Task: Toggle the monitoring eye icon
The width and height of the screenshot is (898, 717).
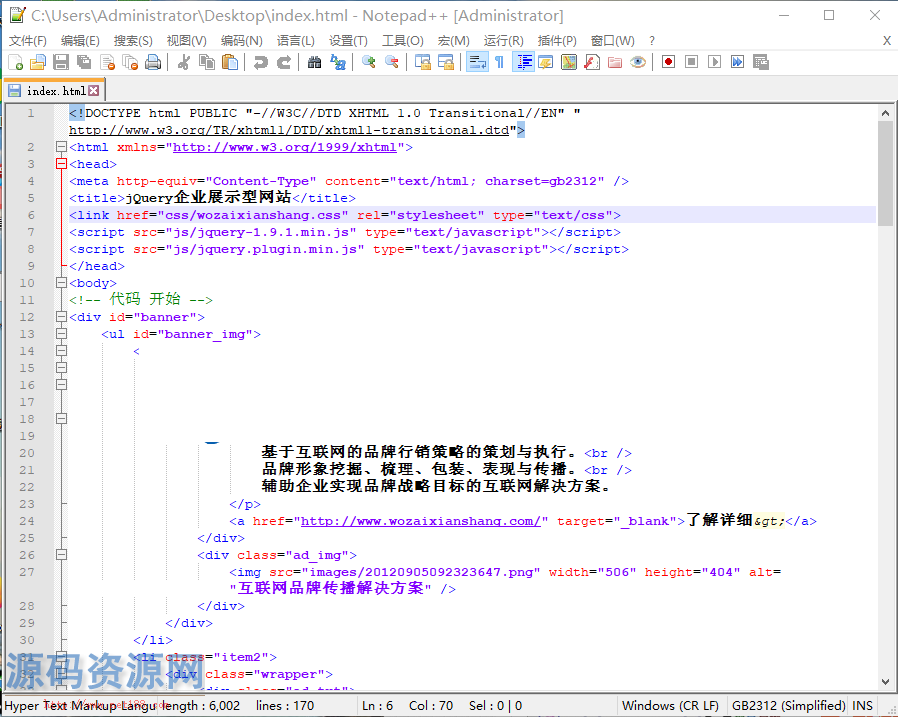Action: [637, 62]
